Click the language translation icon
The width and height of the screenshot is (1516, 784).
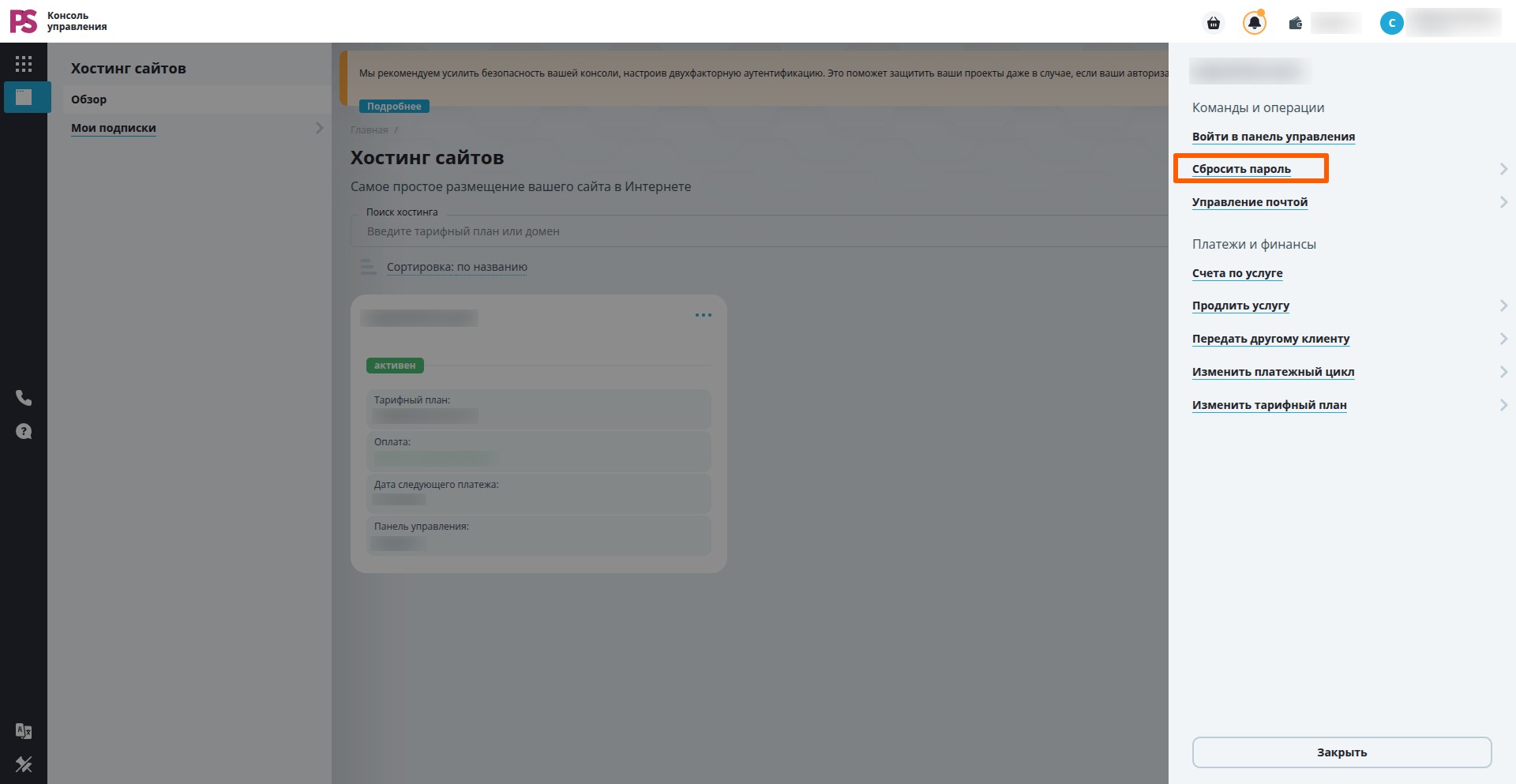coord(24,731)
